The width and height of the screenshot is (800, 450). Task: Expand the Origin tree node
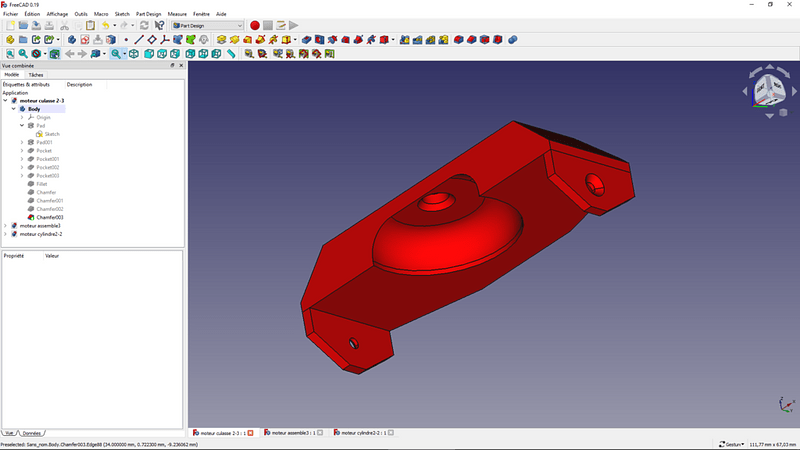(x=22, y=117)
